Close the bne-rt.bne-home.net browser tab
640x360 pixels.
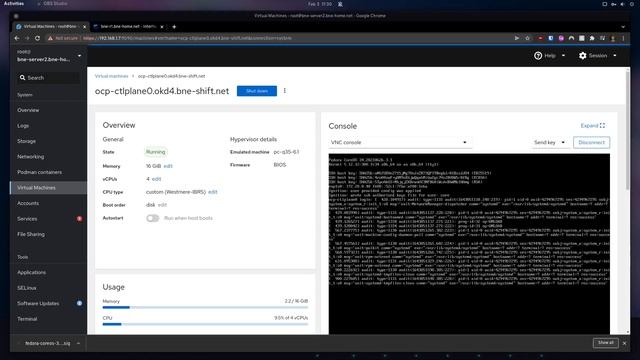click(x=162, y=27)
